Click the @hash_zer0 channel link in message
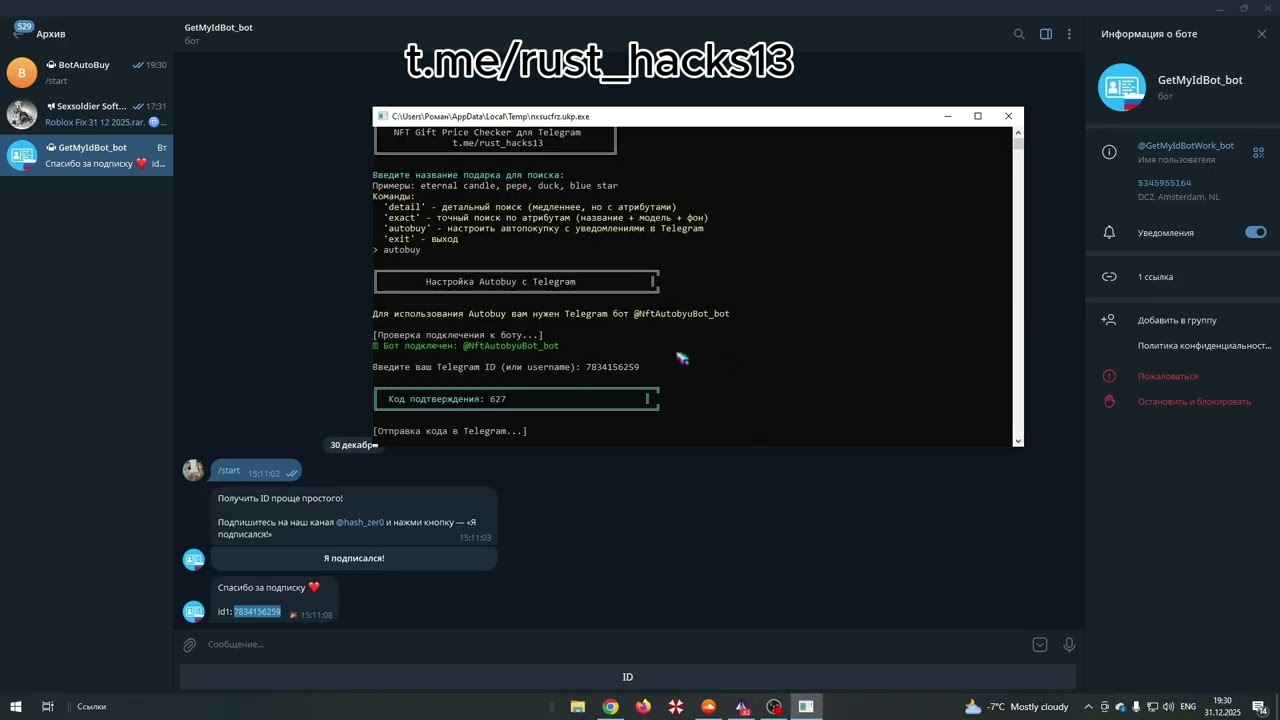The image size is (1280, 720). click(360, 522)
